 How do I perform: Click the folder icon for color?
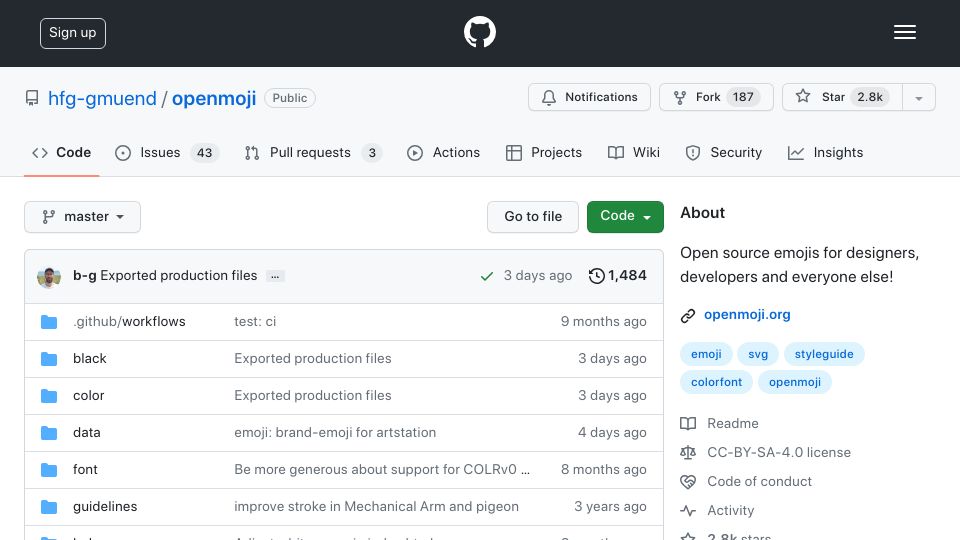[x=49, y=396]
